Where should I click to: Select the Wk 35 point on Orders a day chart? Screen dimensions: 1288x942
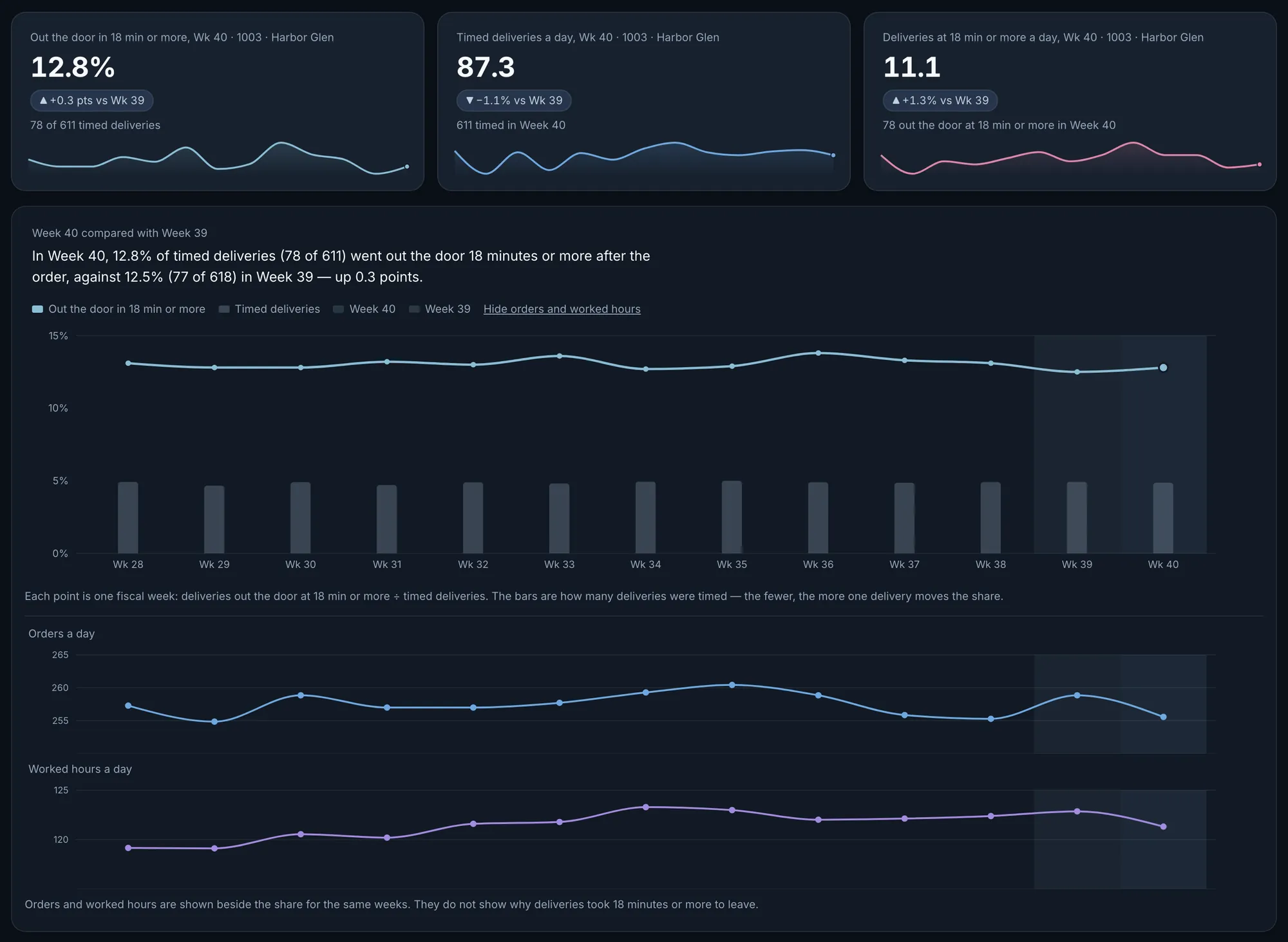point(732,685)
